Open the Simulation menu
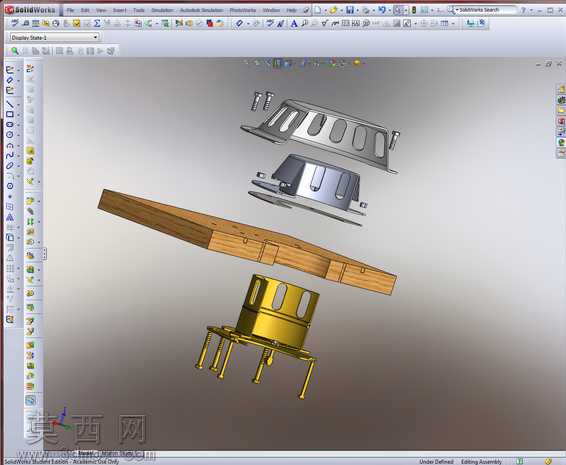The width and height of the screenshot is (566, 465). tap(162, 10)
